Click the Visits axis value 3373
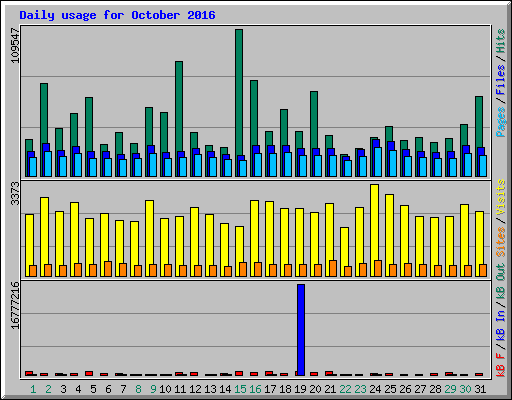 (x=15, y=193)
